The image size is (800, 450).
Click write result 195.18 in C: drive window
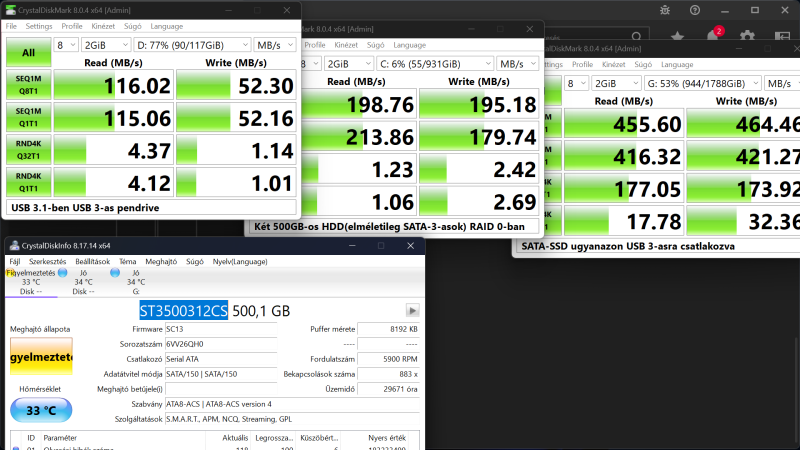click(479, 104)
